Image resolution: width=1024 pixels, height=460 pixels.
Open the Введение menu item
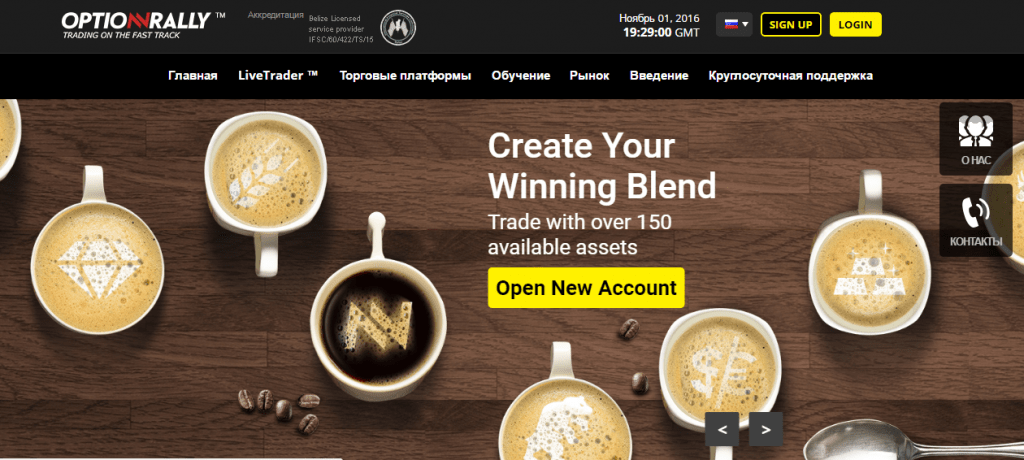coord(659,76)
